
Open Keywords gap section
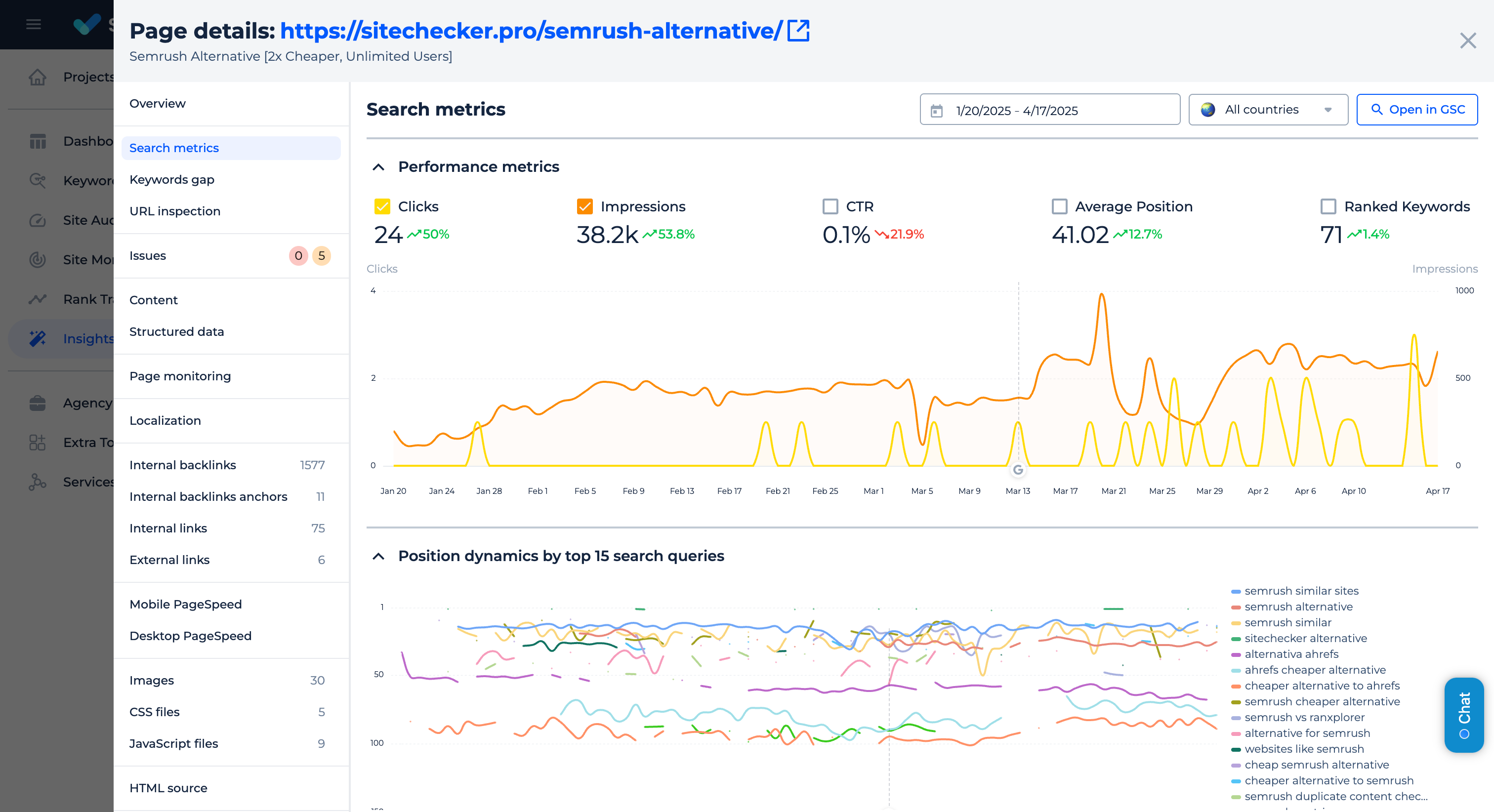(x=171, y=180)
